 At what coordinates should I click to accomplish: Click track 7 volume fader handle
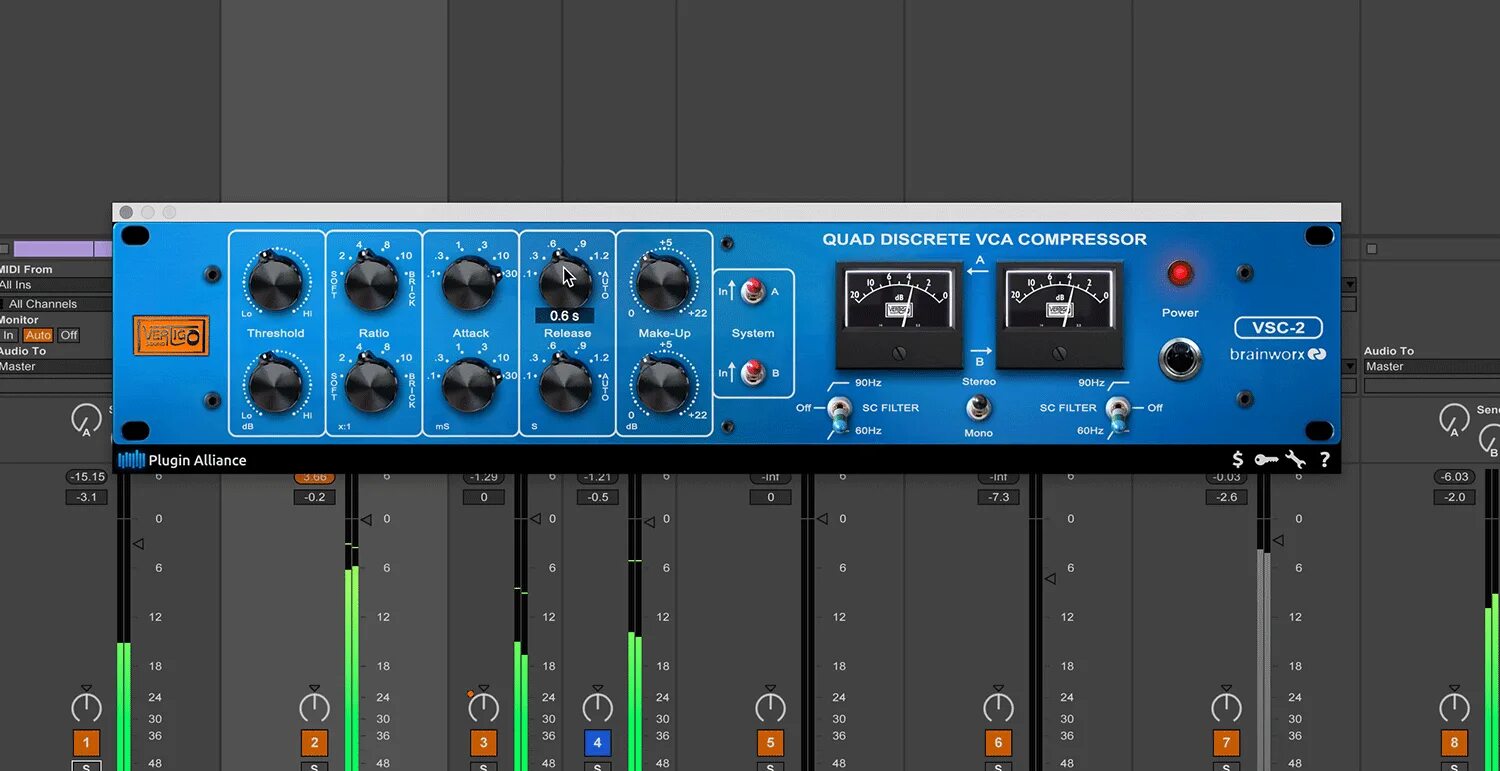coord(1277,541)
